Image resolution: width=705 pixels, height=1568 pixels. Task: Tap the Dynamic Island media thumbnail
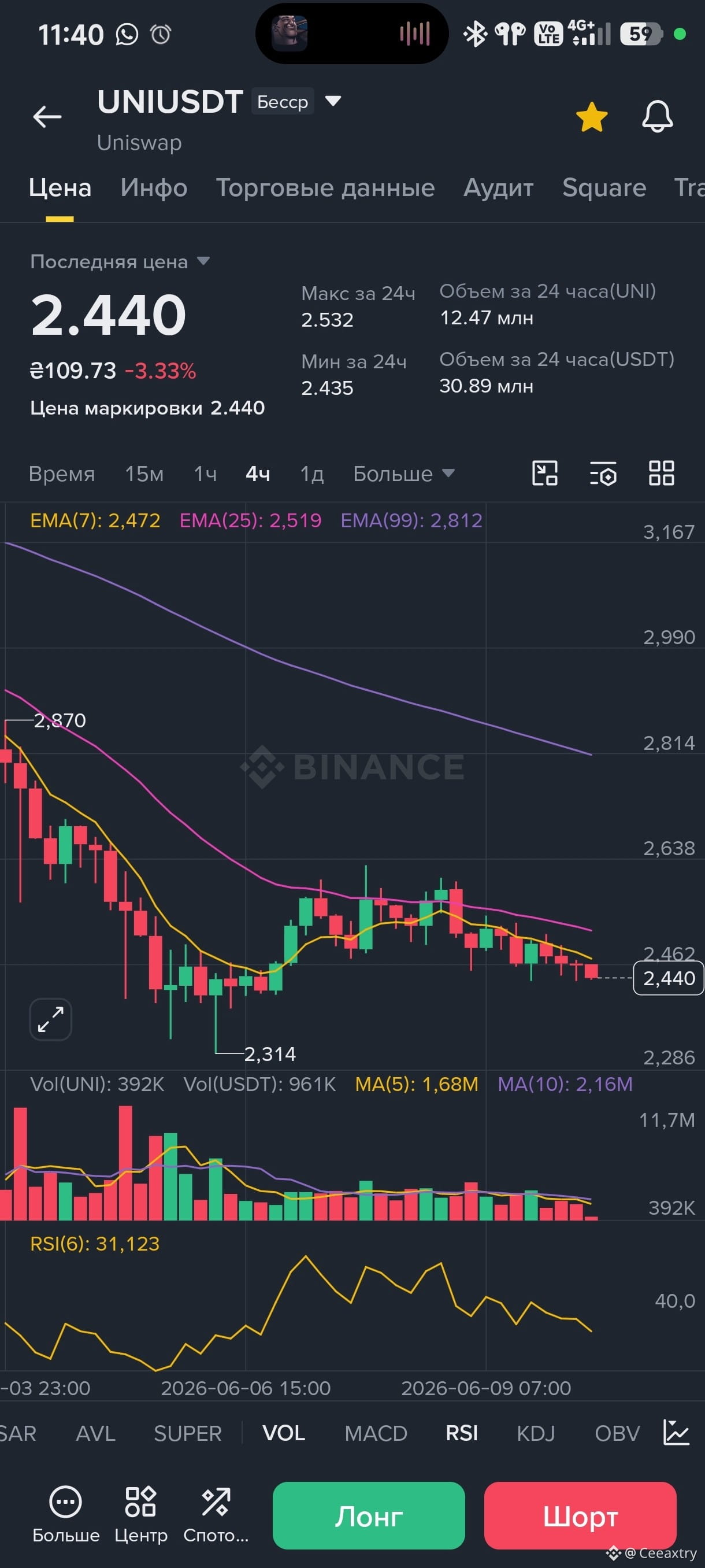pyautogui.click(x=289, y=34)
